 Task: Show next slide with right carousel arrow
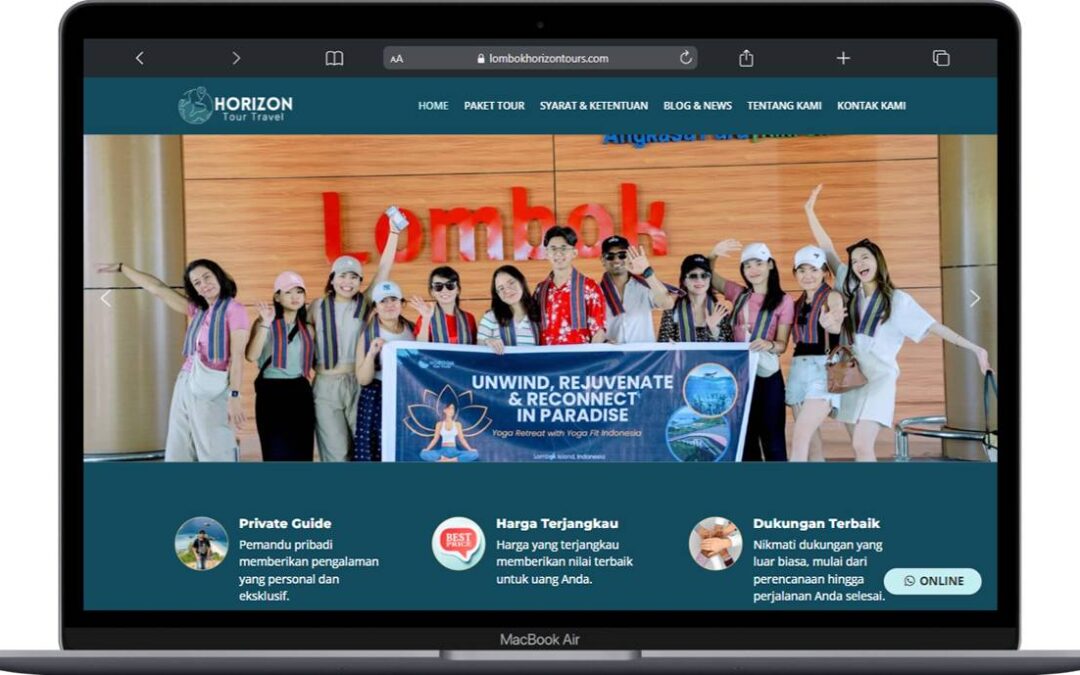pos(975,298)
